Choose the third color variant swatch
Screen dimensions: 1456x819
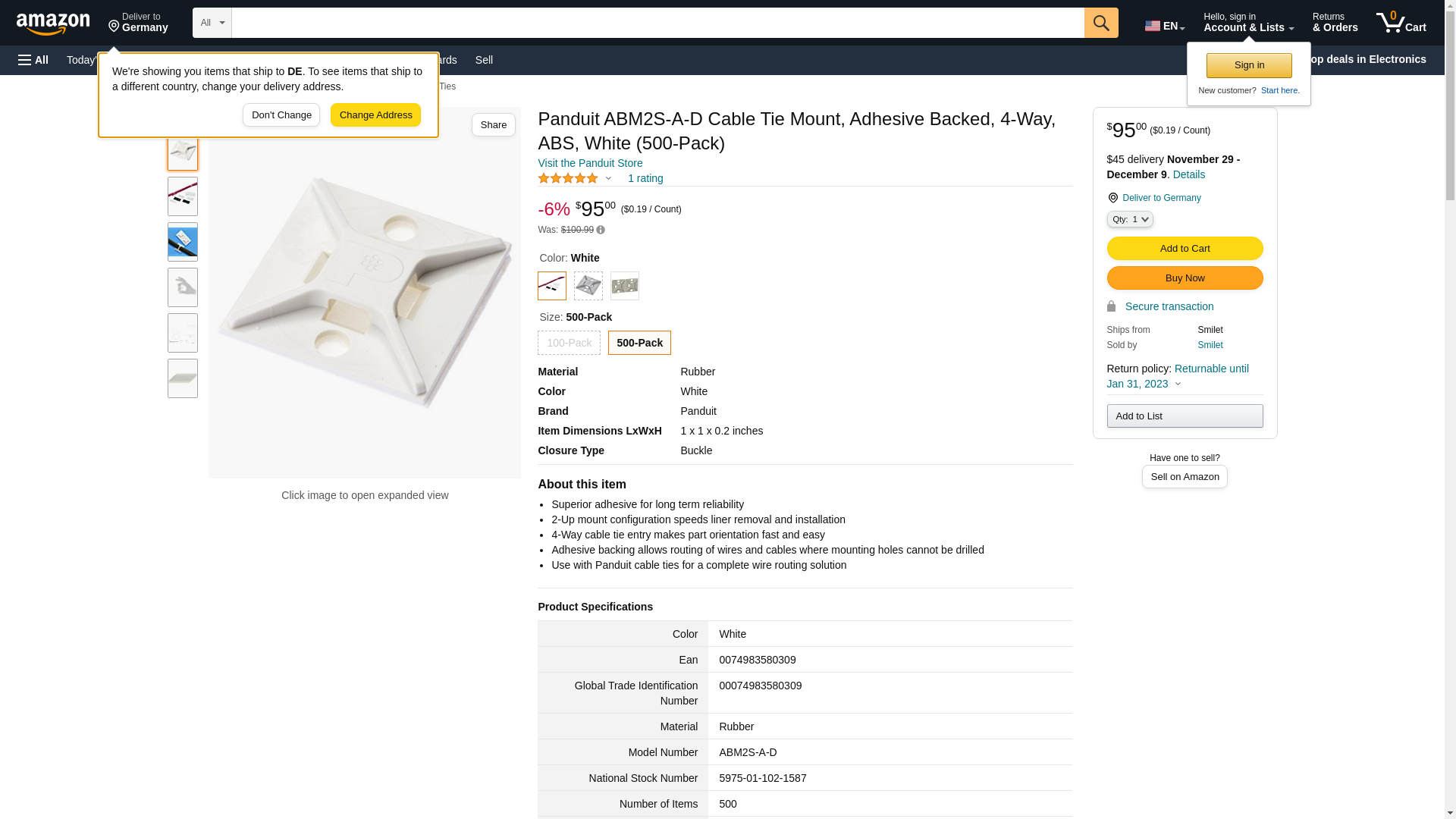pos(625,286)
